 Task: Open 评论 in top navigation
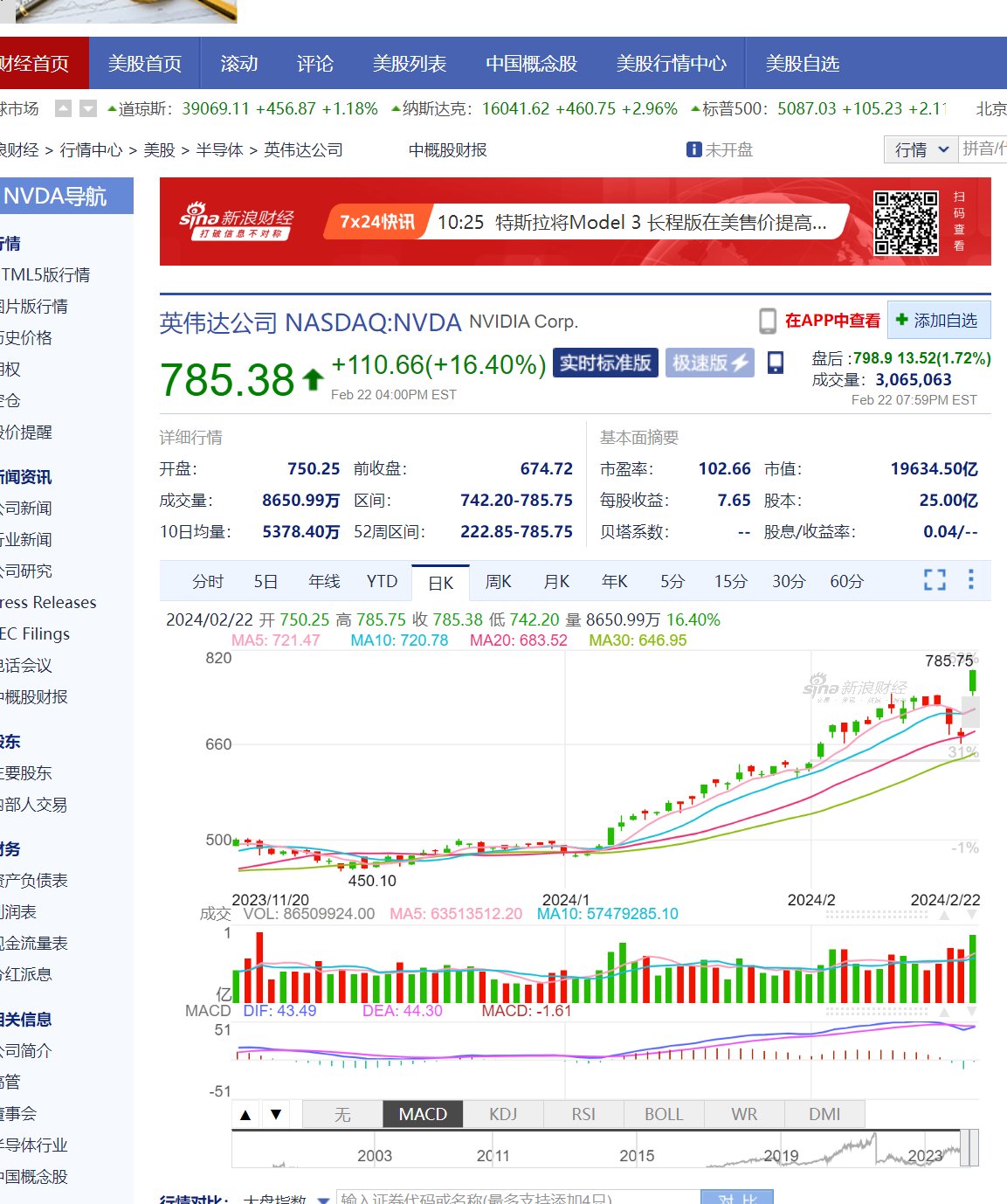click(x=314, y=63)
